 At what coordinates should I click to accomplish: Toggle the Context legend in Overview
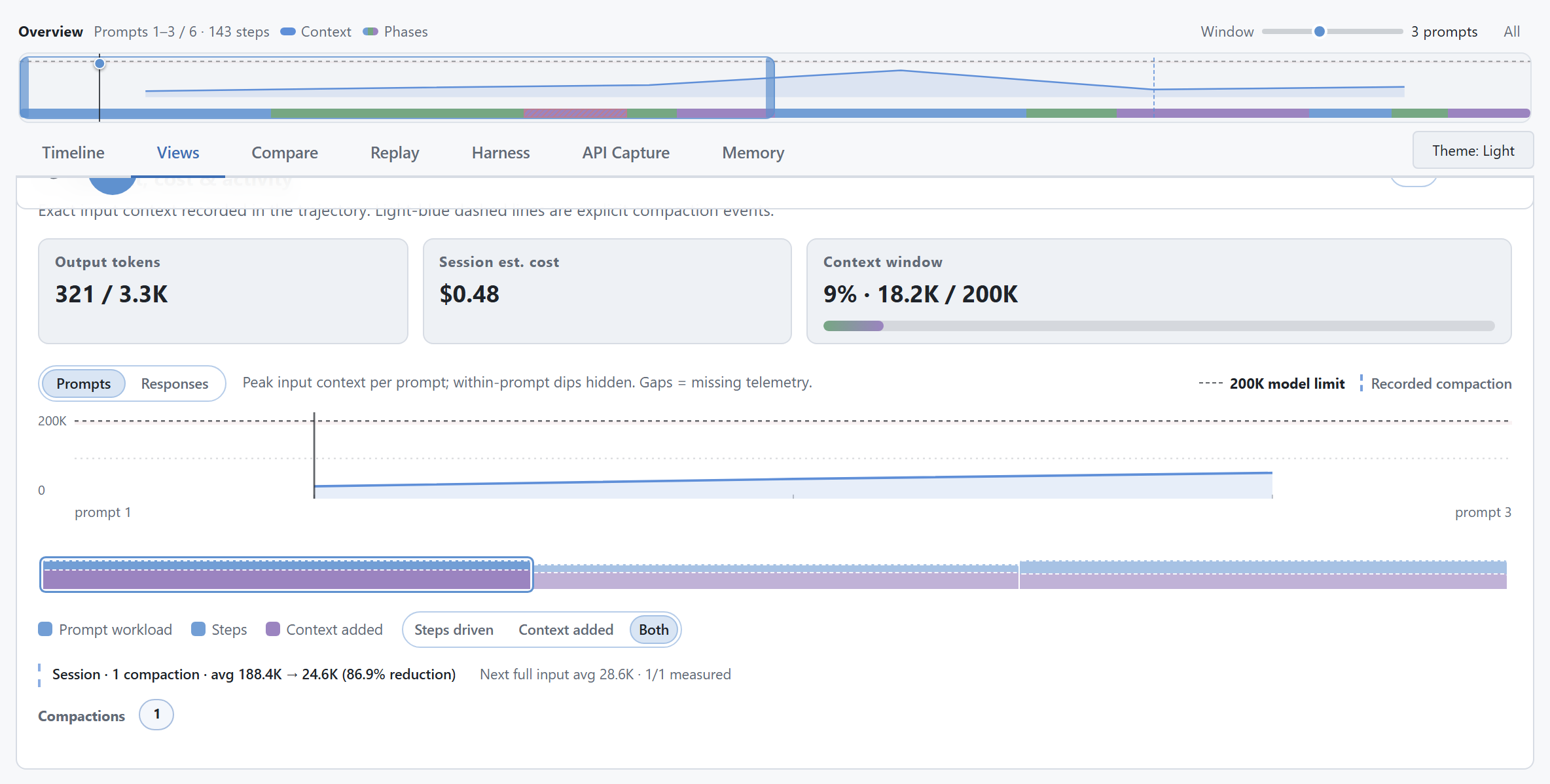point(316,31)
